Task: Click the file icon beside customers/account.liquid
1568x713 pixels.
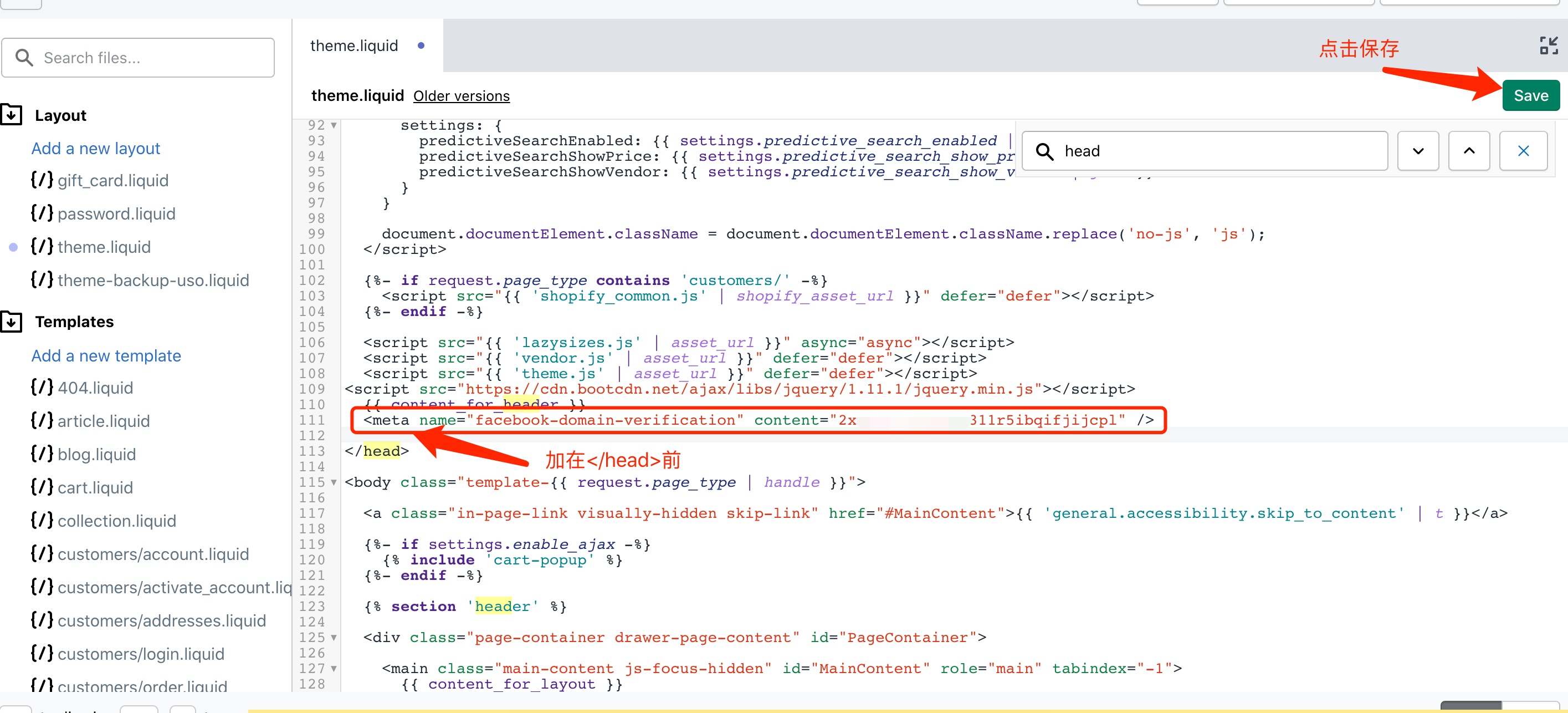Action: point(42,553)
